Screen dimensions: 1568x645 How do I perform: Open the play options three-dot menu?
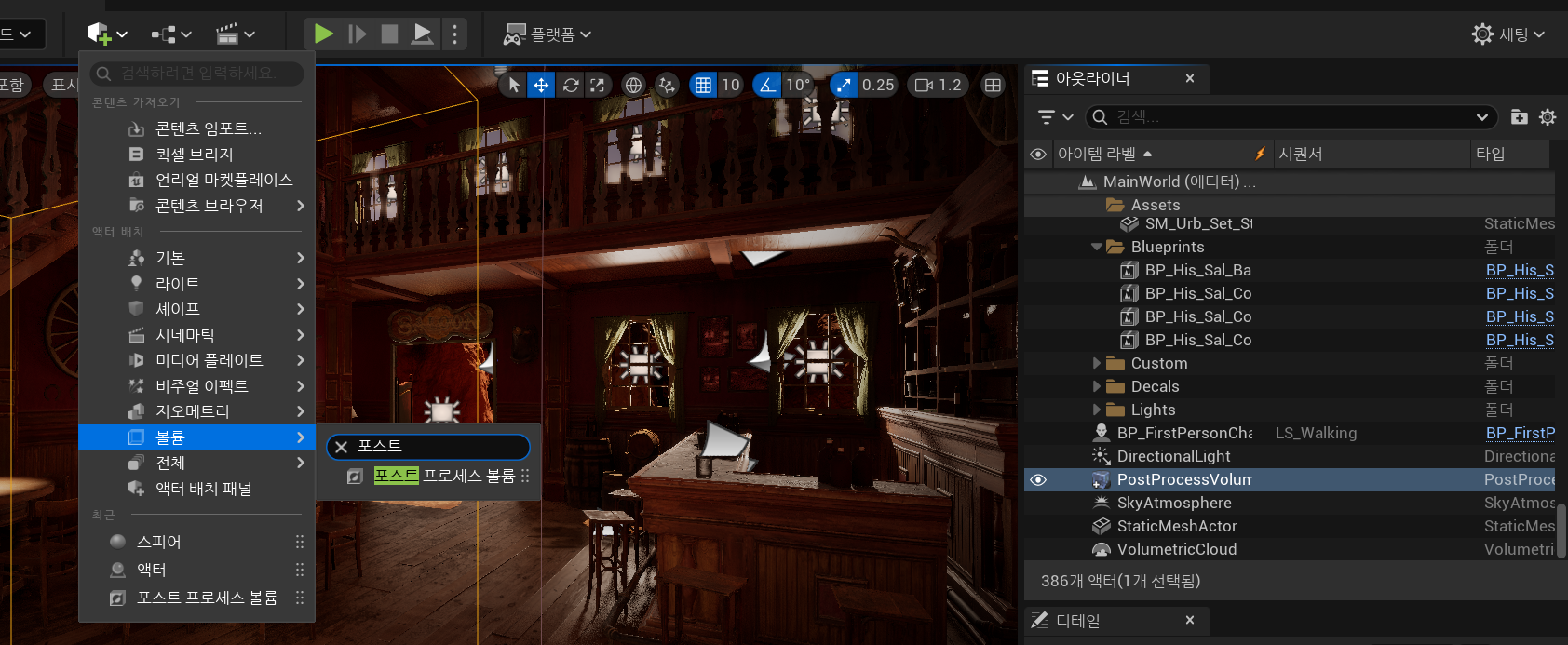454,34
